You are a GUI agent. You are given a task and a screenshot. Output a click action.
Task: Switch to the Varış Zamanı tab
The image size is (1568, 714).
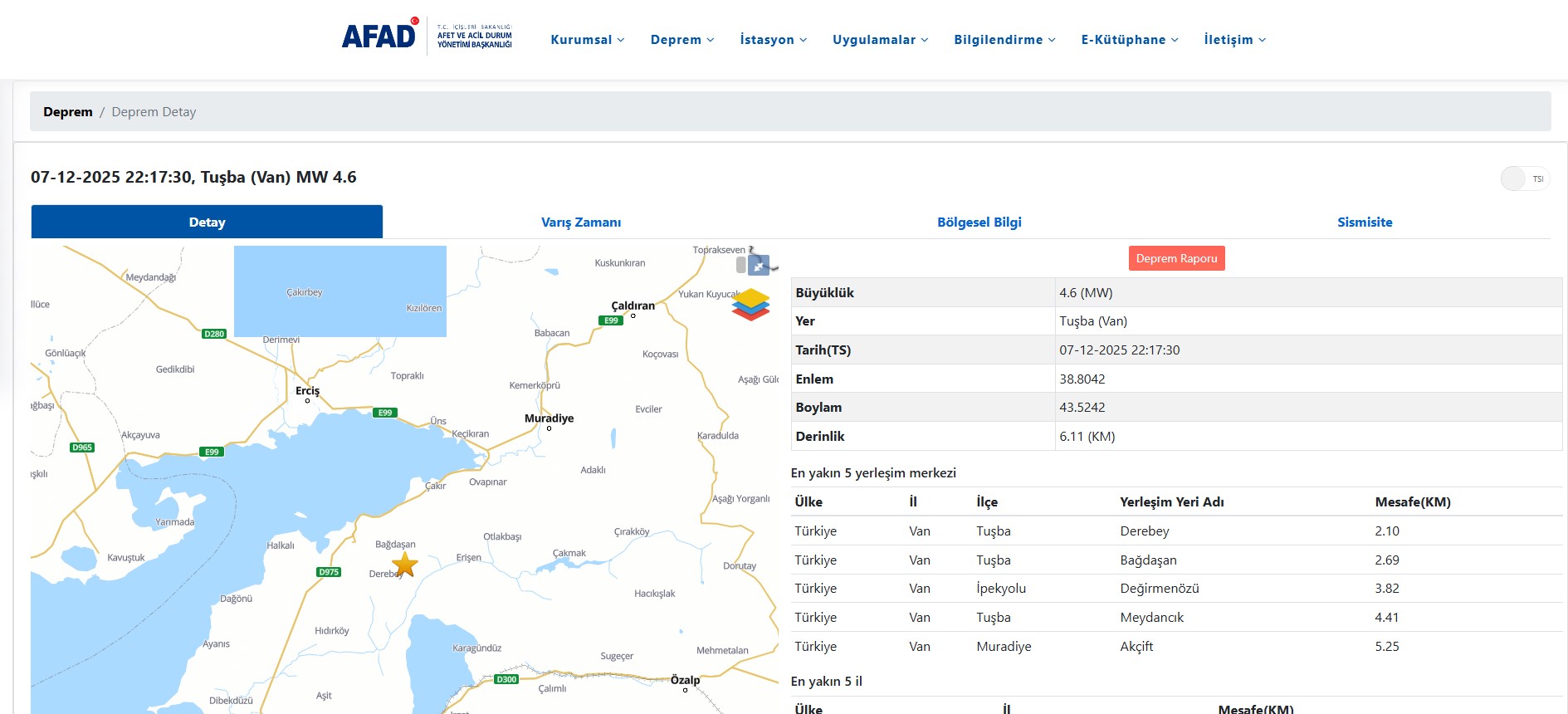tap(581, 223)
